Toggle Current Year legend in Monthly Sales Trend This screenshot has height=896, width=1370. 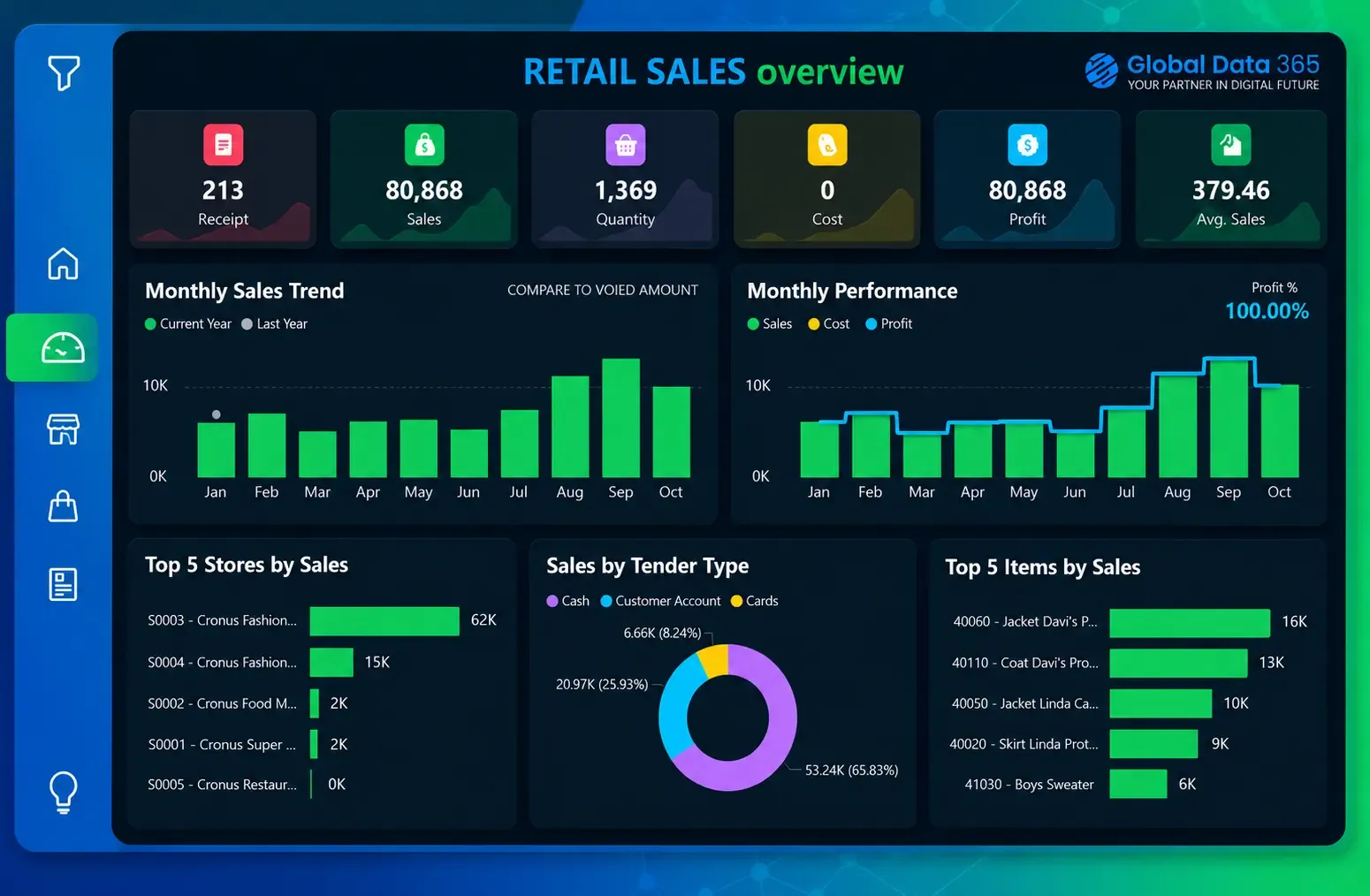click(187, 324)
